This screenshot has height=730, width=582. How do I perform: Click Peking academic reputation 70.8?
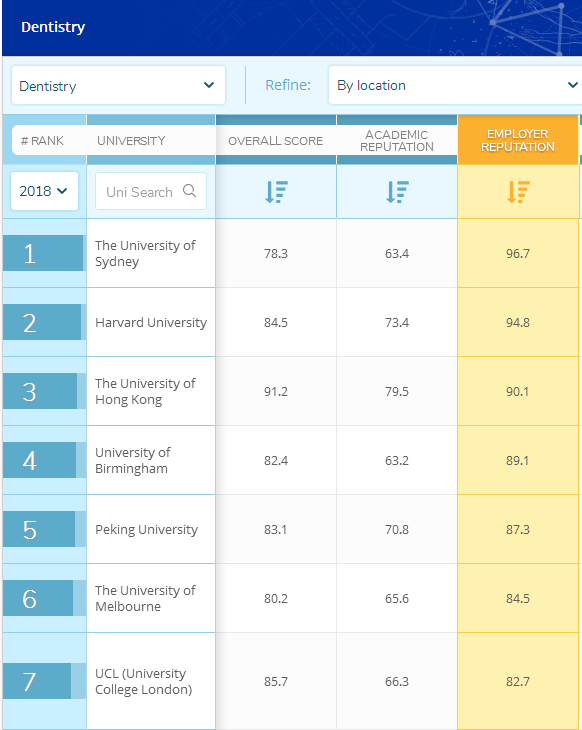tap(397, 529)
